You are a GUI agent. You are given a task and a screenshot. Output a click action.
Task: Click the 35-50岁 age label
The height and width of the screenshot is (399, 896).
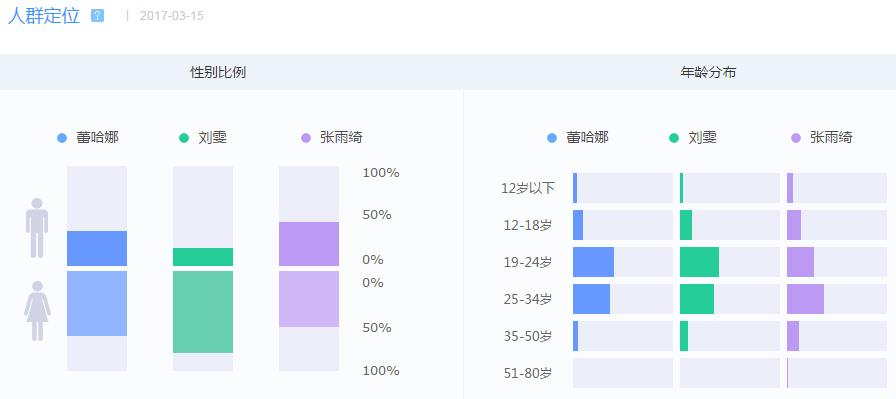tap(528, 337)
